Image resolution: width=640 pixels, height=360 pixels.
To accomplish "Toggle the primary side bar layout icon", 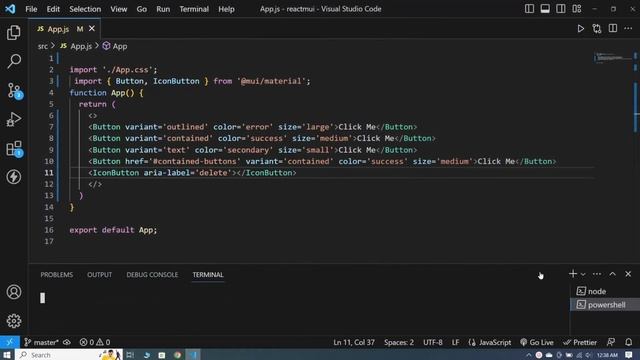I will point(529,9).
